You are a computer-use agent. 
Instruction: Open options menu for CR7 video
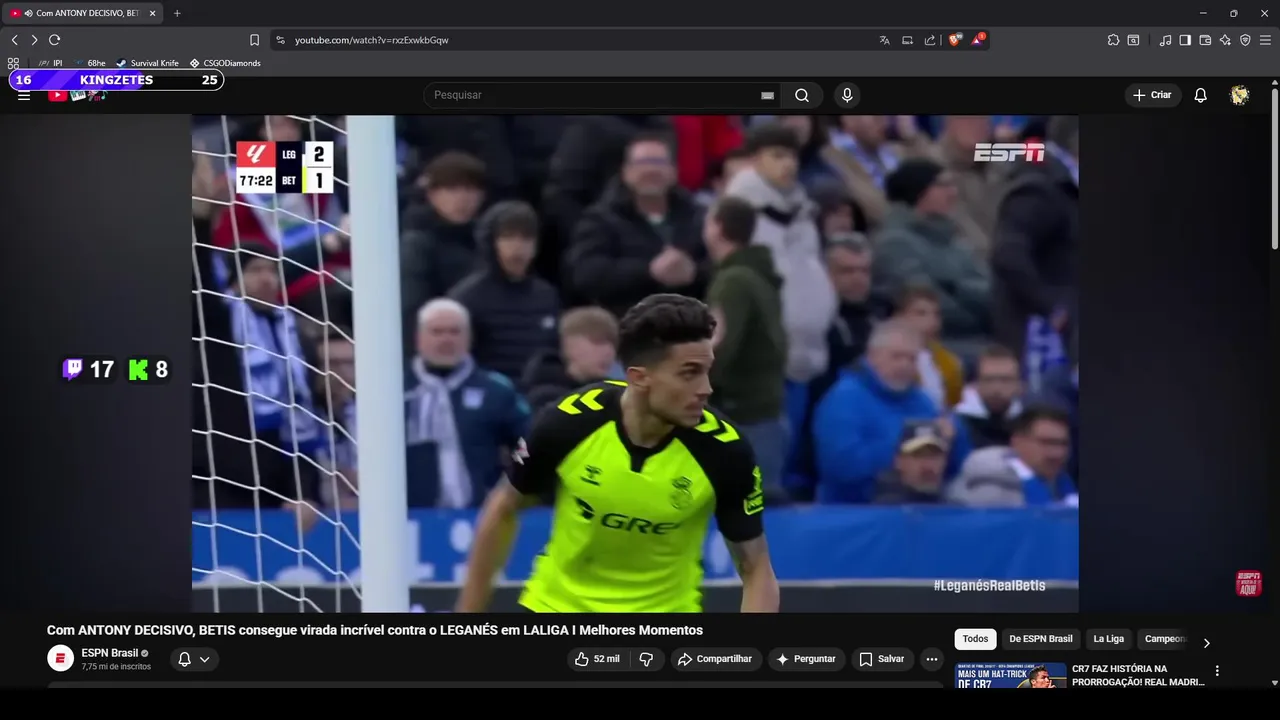tap(1217, 671)
